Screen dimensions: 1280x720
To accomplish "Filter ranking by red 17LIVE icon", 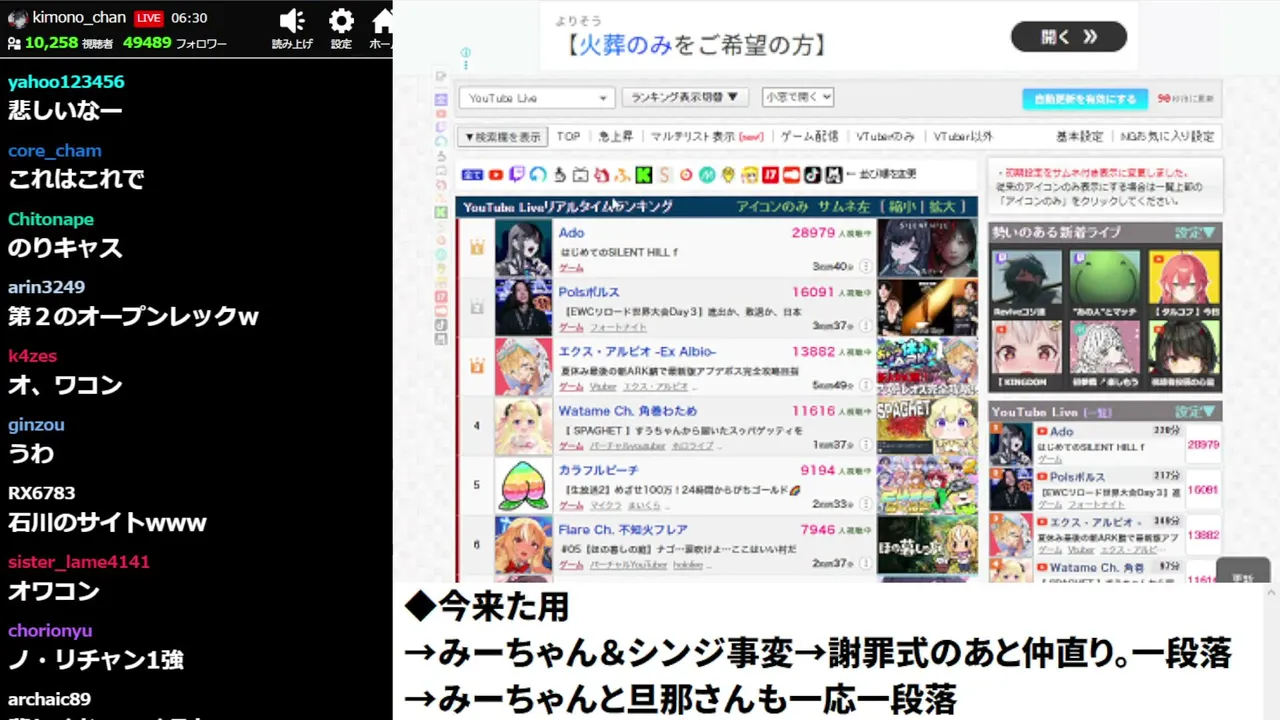I will [x=770, y=175].
